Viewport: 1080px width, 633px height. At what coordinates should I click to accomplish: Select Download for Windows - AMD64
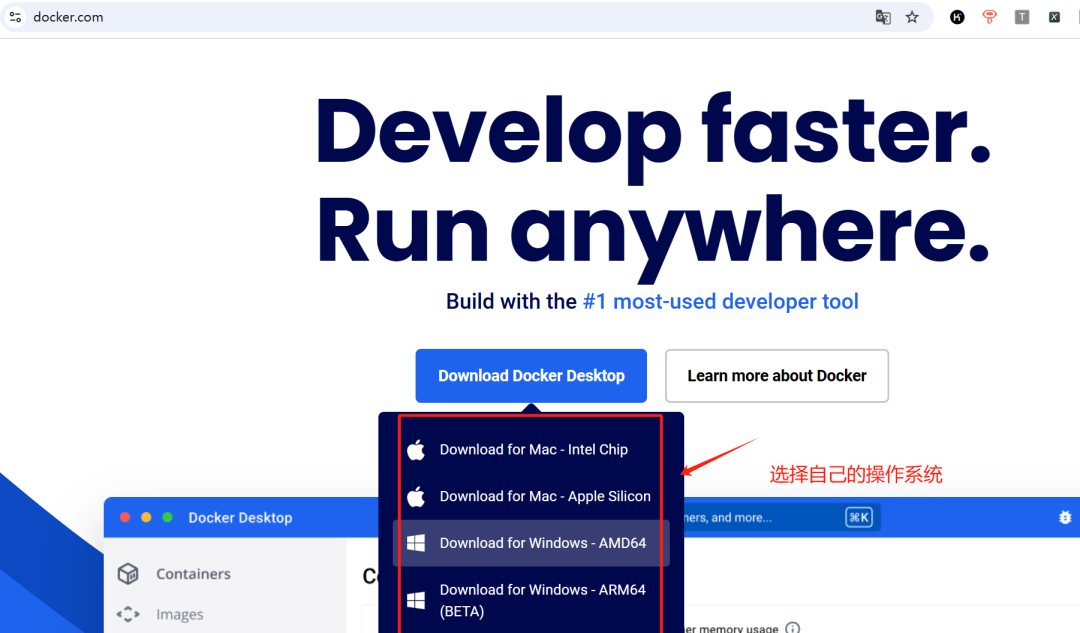pos(531,543)
